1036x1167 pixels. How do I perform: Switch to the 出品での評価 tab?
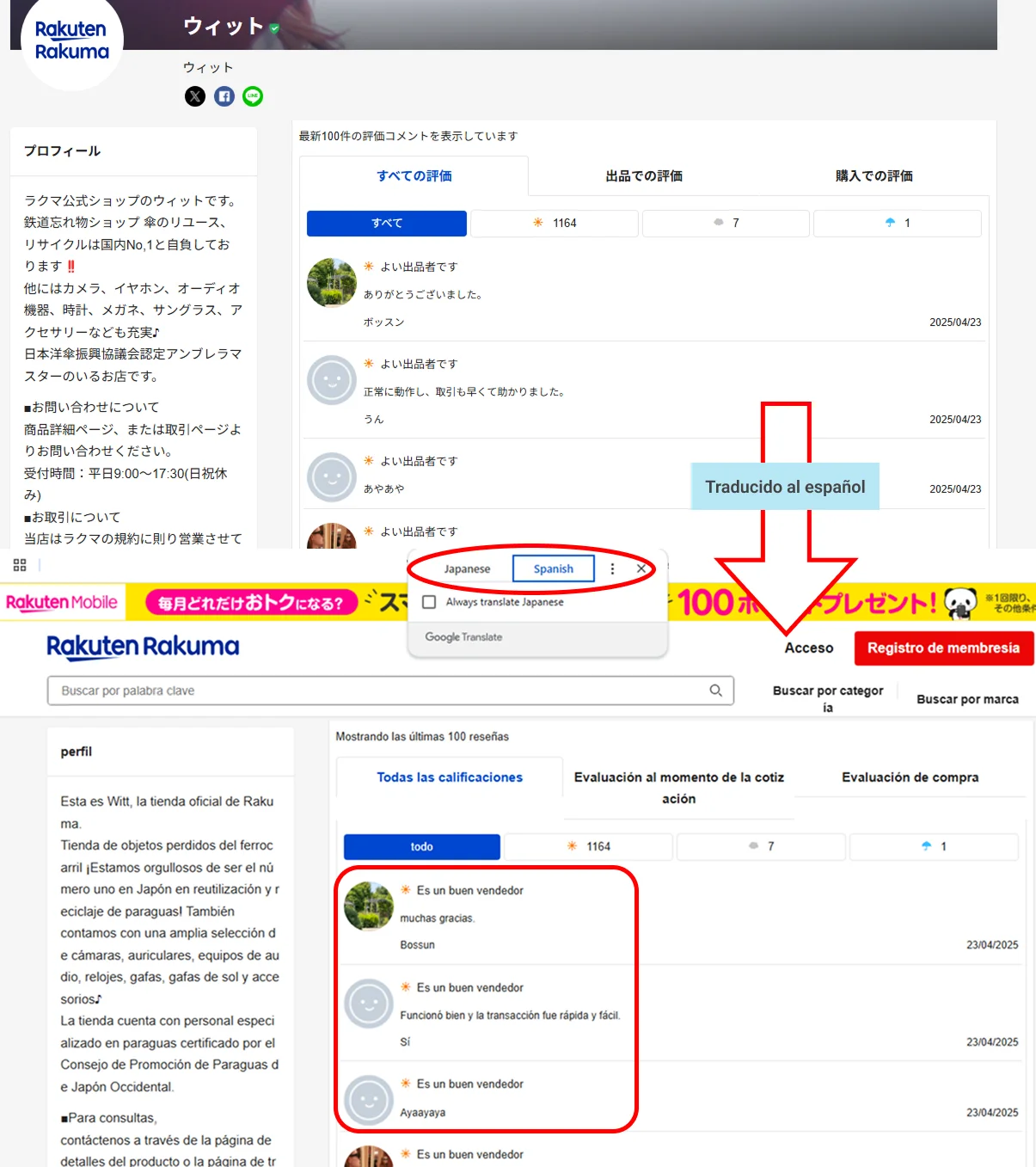[x=644, y=175]
